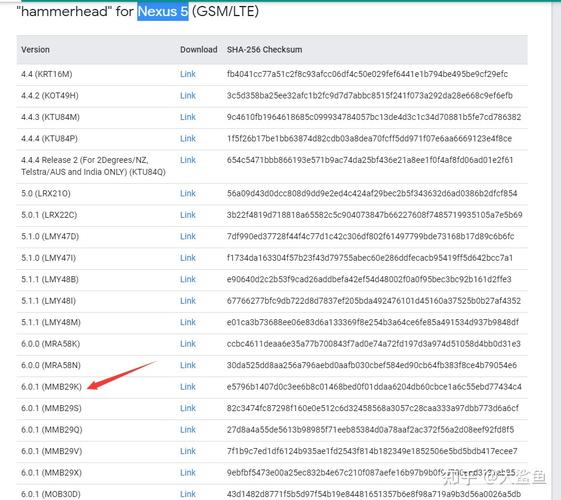Image resolution: width=561 pixels, height=500 pixels.
Task: Select version text 4.4.4 (KTU84P)
Action: coord(49,138)
